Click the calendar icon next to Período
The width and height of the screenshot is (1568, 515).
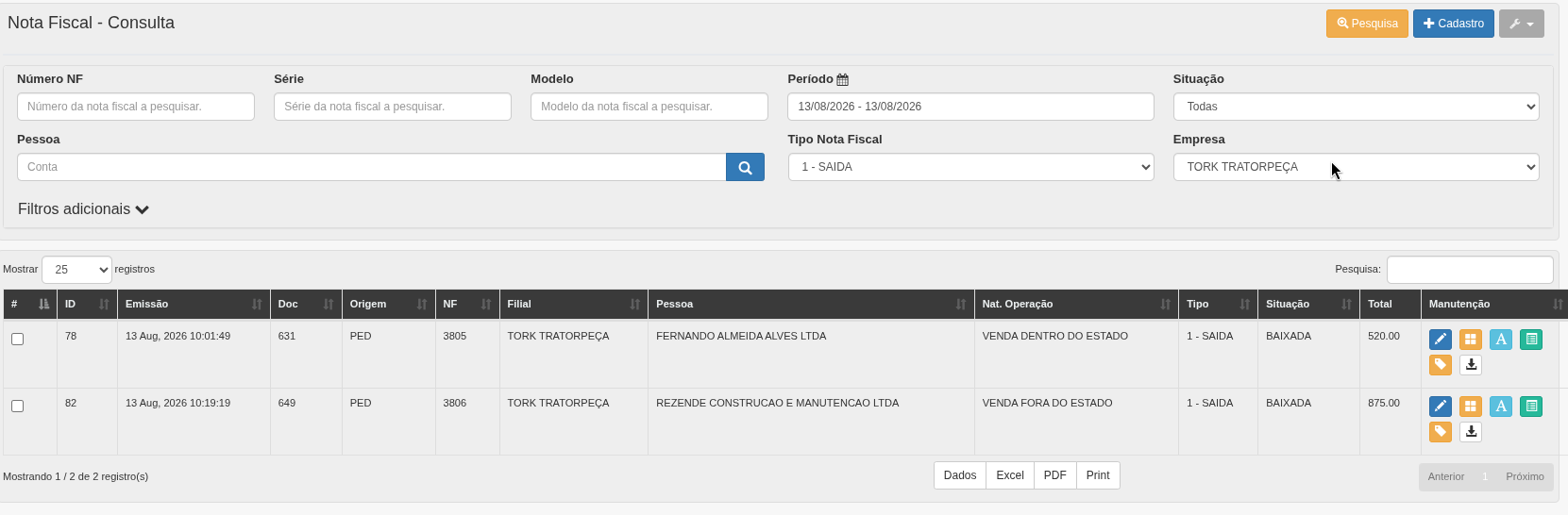coord(842,80)
